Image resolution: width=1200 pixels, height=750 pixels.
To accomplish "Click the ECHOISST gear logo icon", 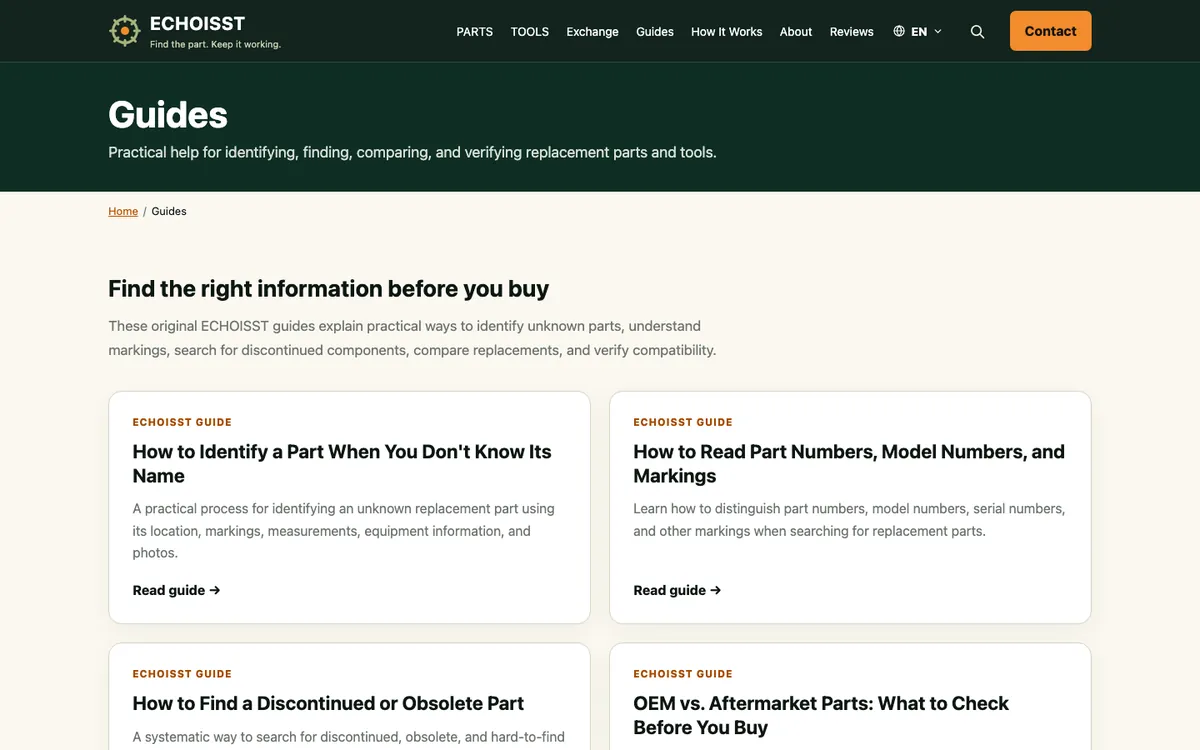I will click(124, 31).
